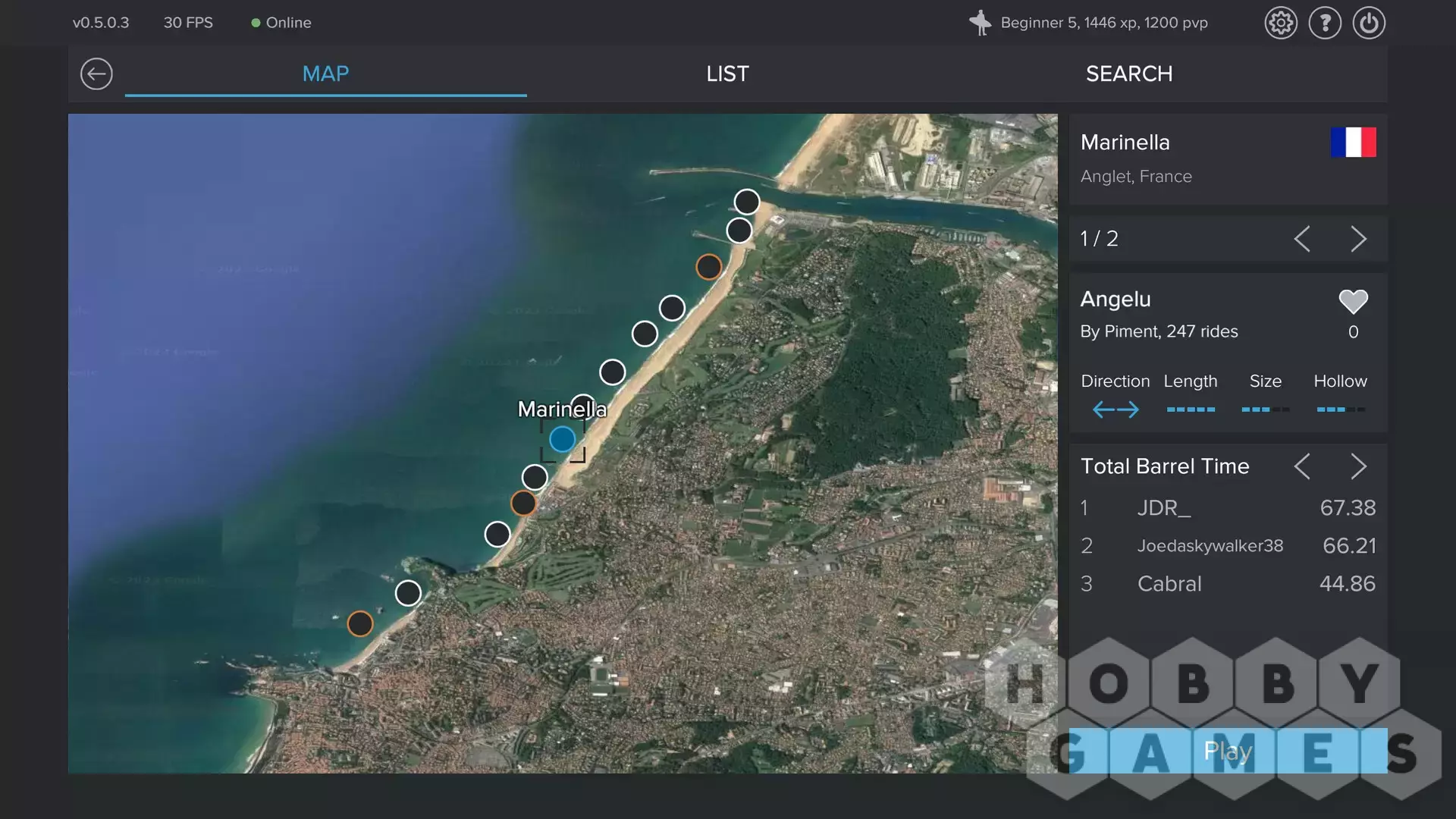Go to previous wave with left chevron
Screen dimensions: 1456x819
tap(1302, 239)
